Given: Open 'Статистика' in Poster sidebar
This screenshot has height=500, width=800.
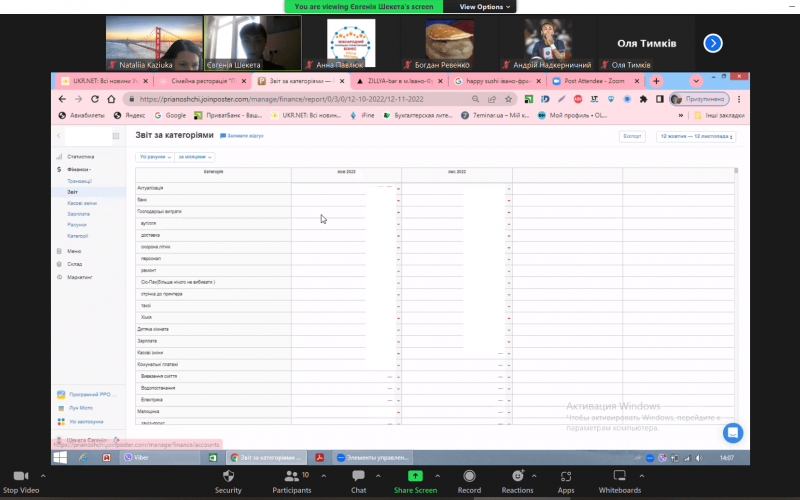Looking at the screenshot, I should pos(81,157).
